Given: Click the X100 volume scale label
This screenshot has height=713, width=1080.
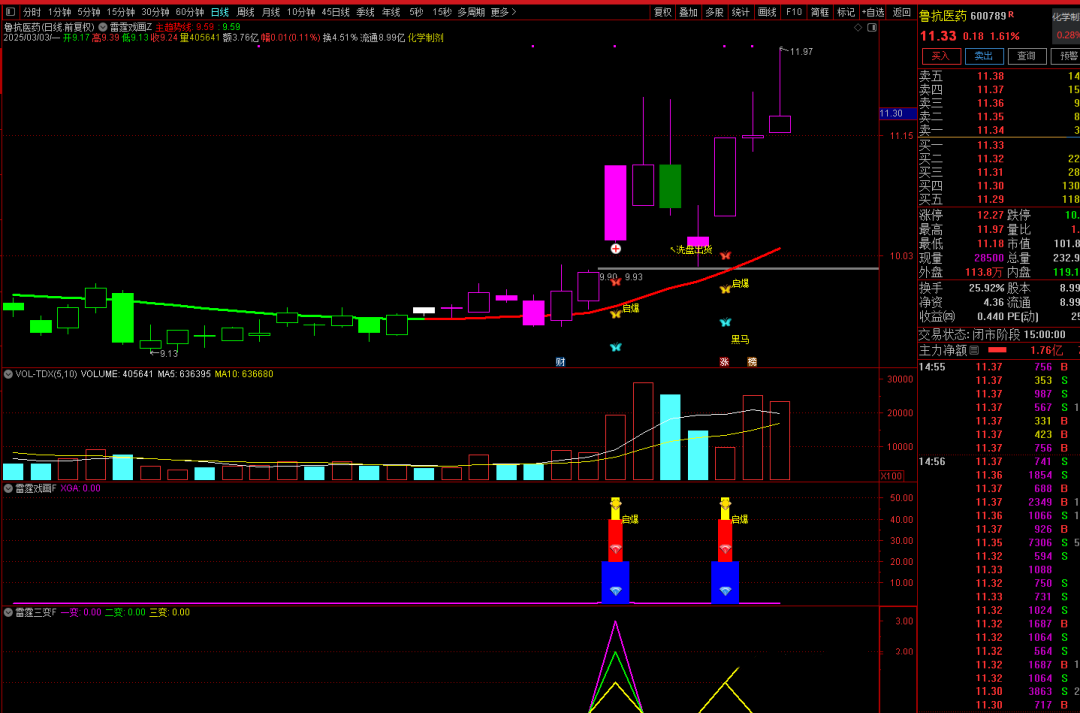Looking at the screenshot, I should click(891, 475).
